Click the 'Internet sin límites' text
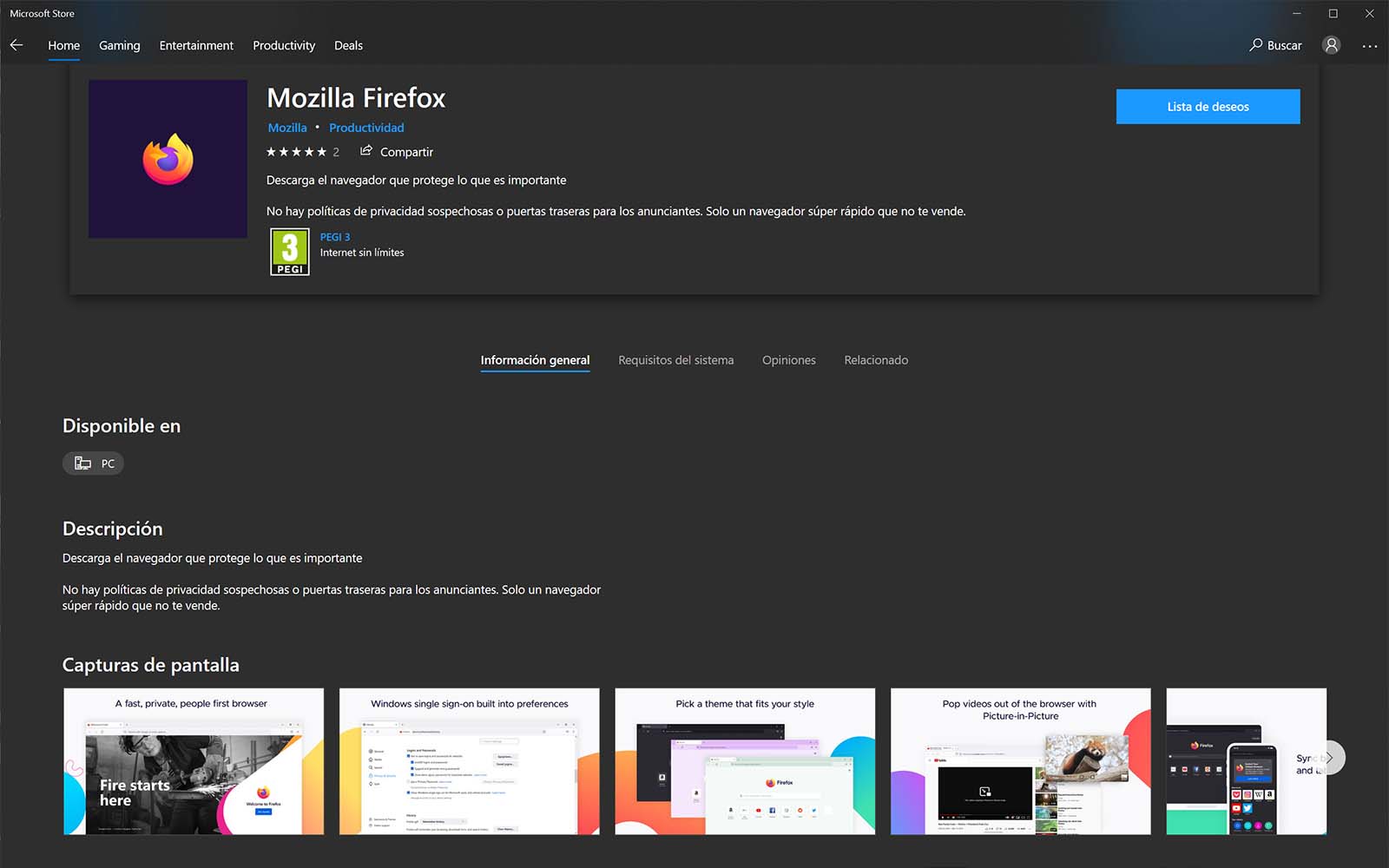 (362, 253)
